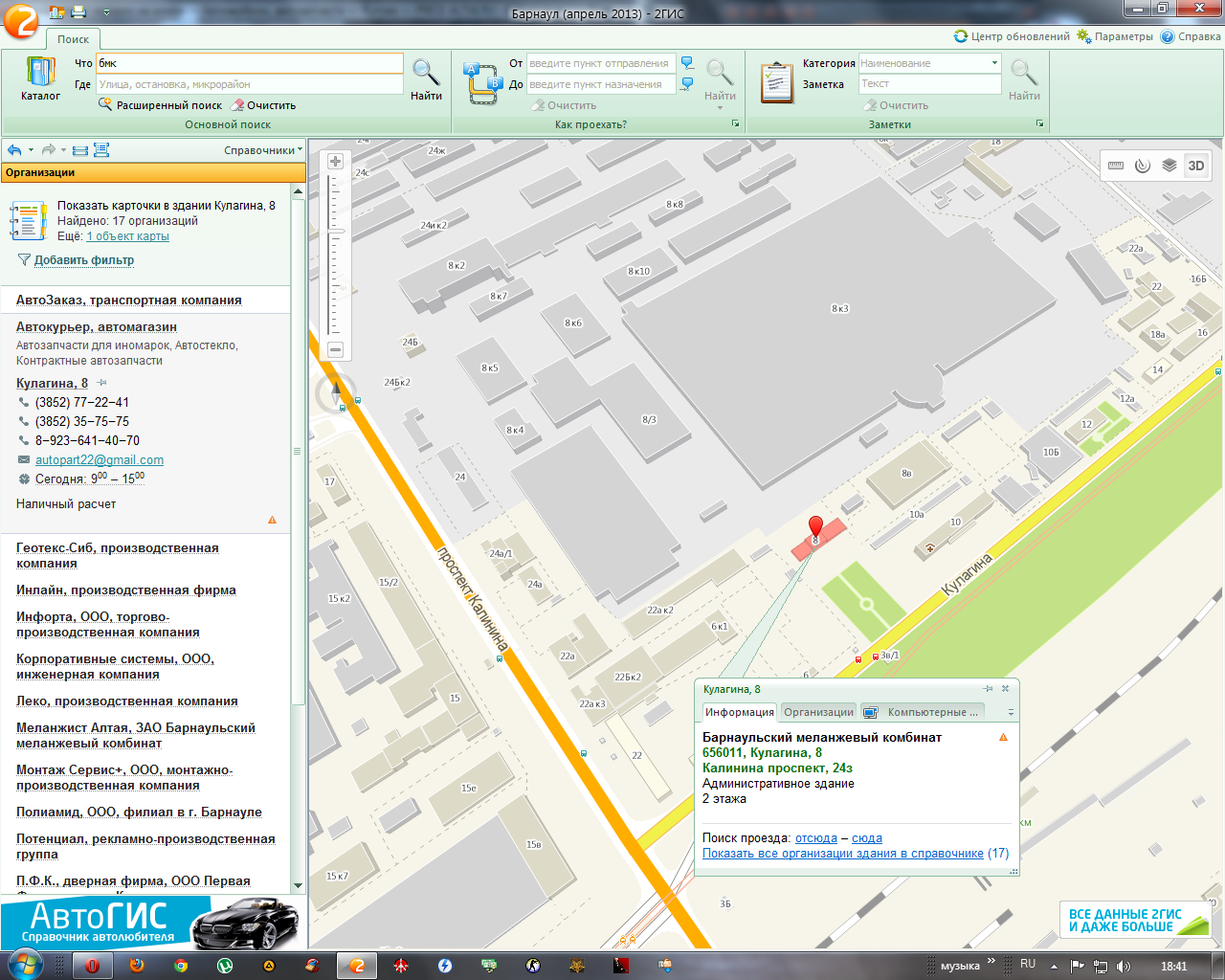Click Найти magnifier in Заметки section
The height and width of the screenshot is (980, 1225).
1024,78
